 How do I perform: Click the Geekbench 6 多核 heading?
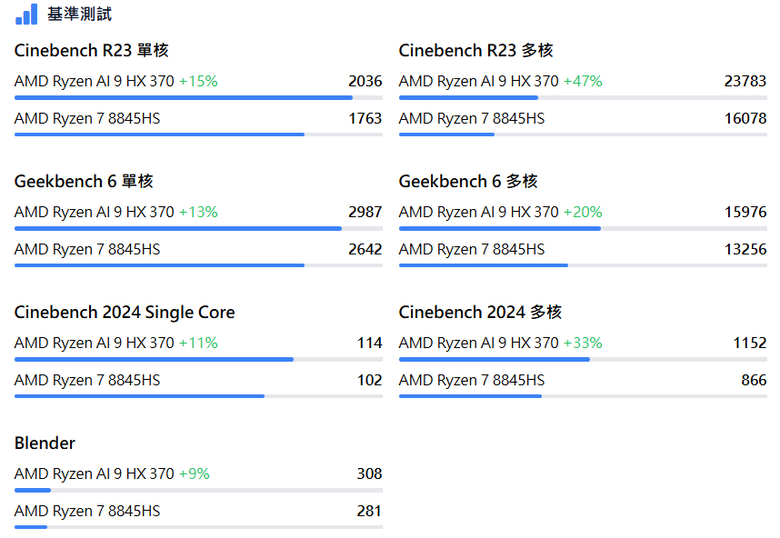(x=468, y=181)
